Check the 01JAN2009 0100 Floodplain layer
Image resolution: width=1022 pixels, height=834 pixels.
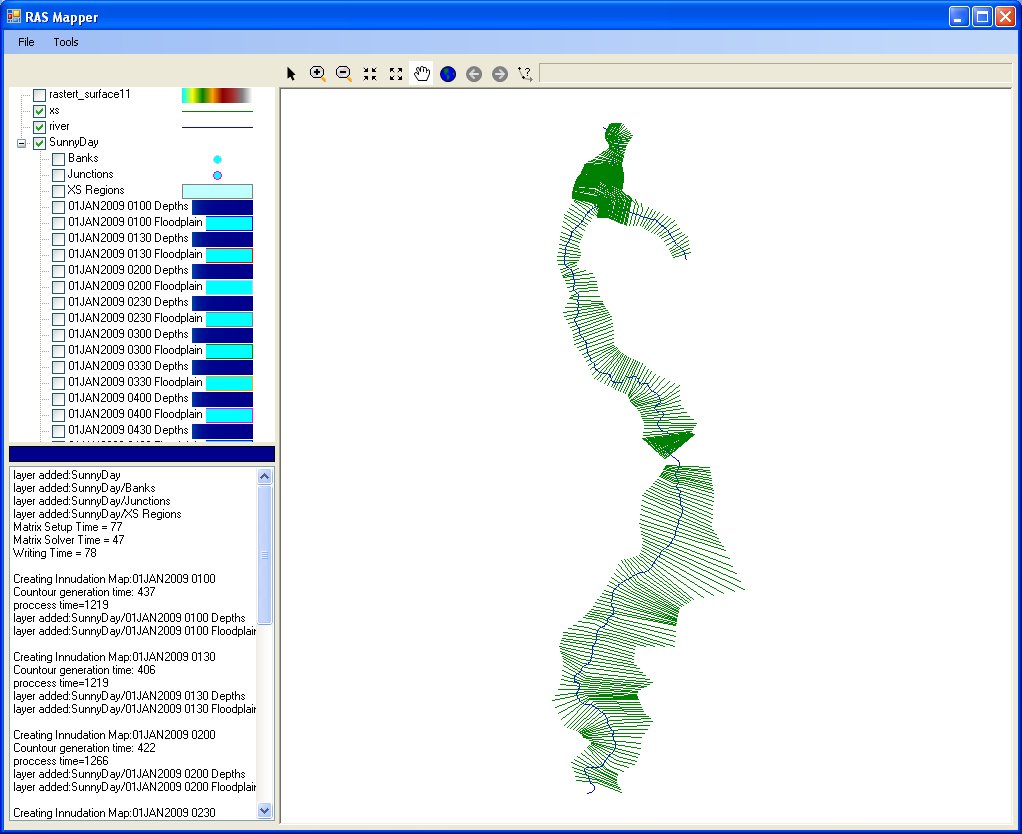click(59, 223)
